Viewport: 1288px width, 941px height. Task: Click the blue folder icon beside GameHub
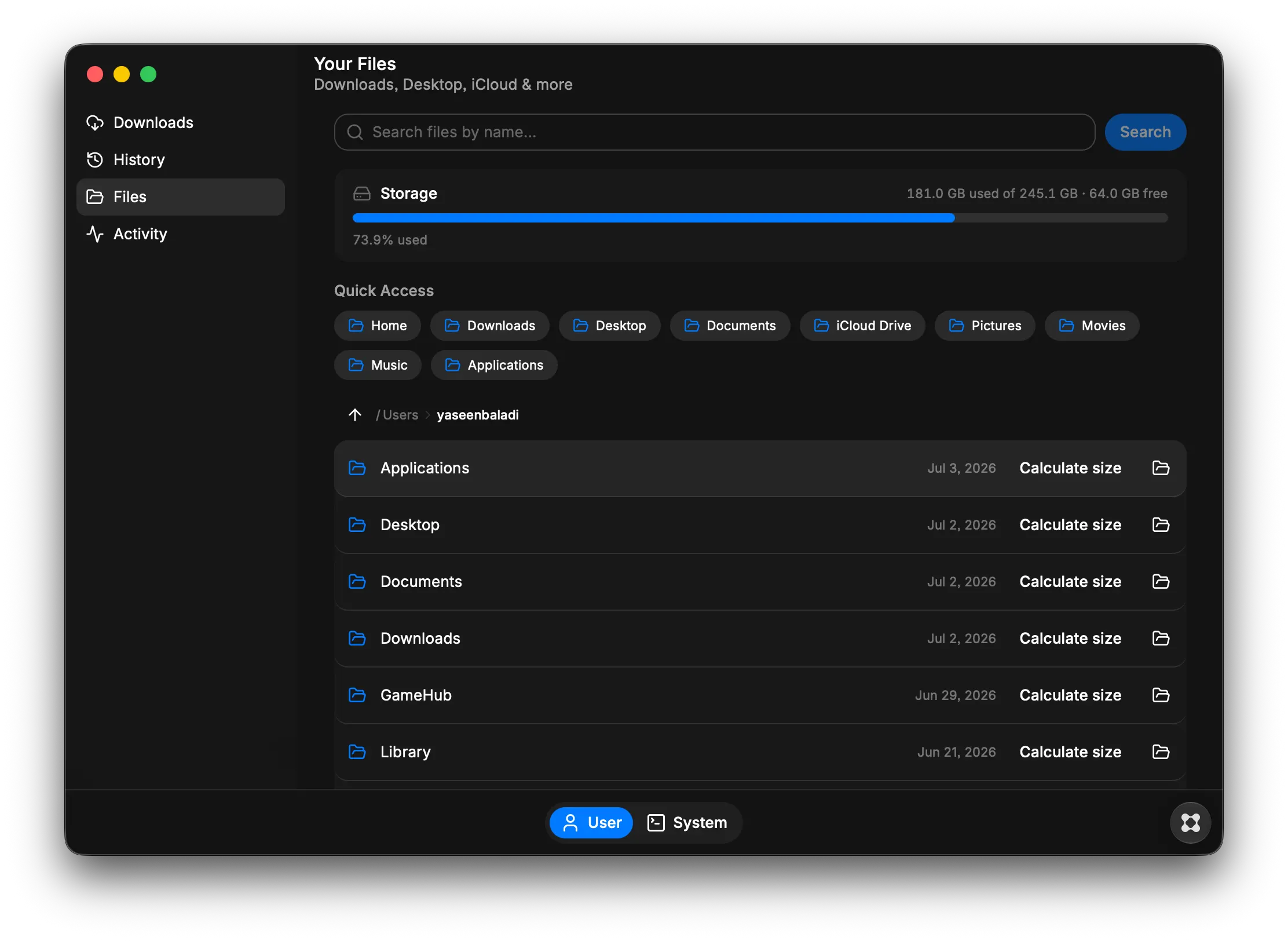357,695
